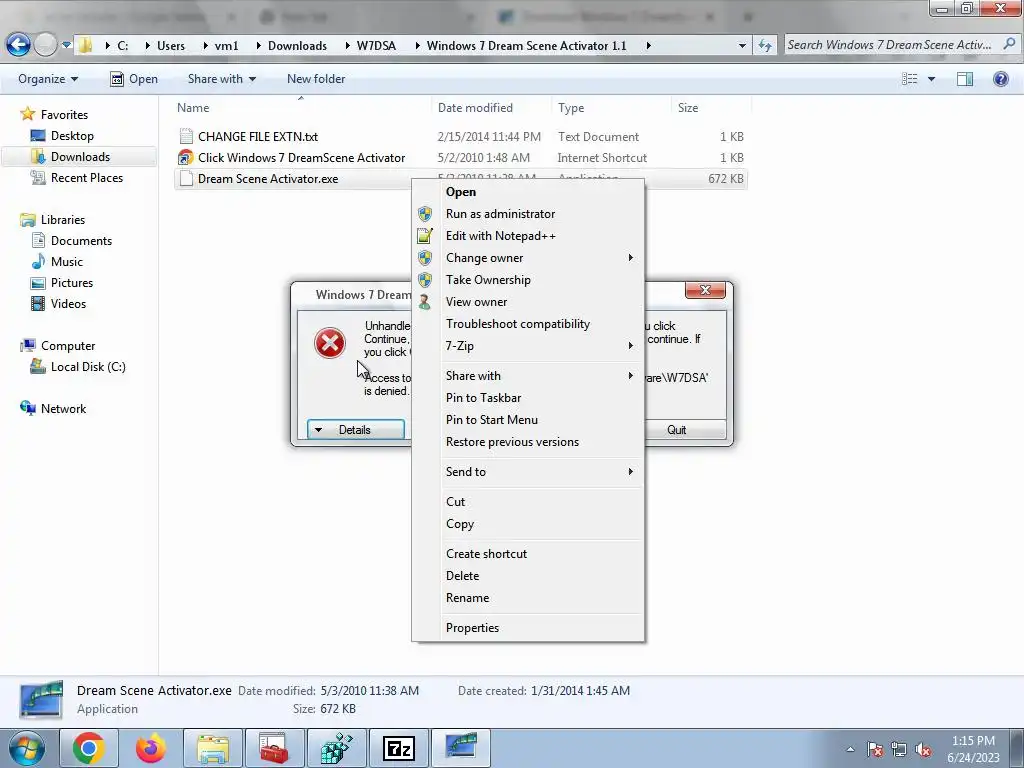Expand the address bar history dropdown
Viewport: 1024px width, 768px height.
742,46
